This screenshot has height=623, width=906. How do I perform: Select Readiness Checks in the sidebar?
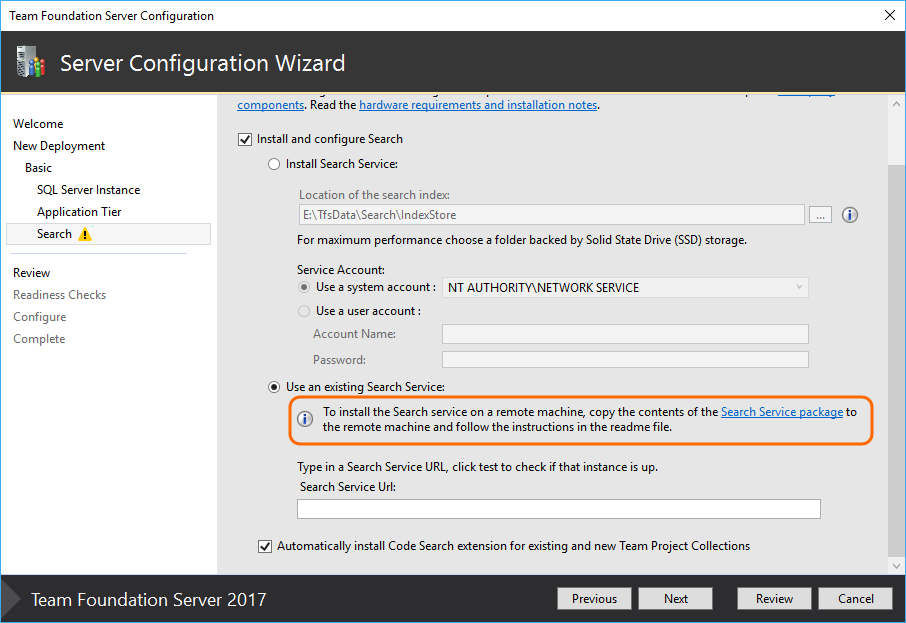click(60, 295)
